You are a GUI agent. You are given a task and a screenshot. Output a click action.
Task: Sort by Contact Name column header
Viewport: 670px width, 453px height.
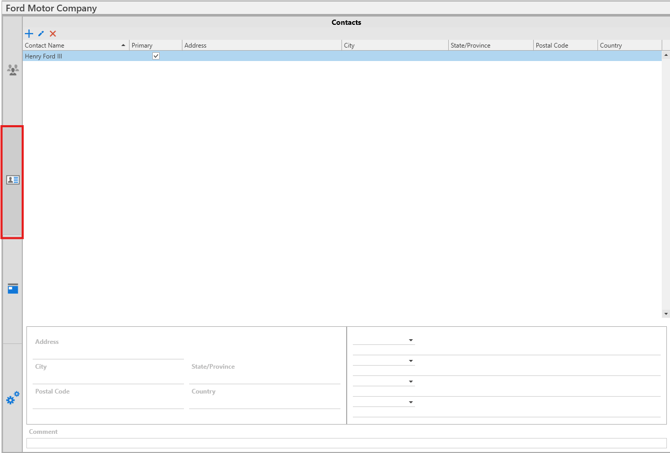(x=75, y=46)
